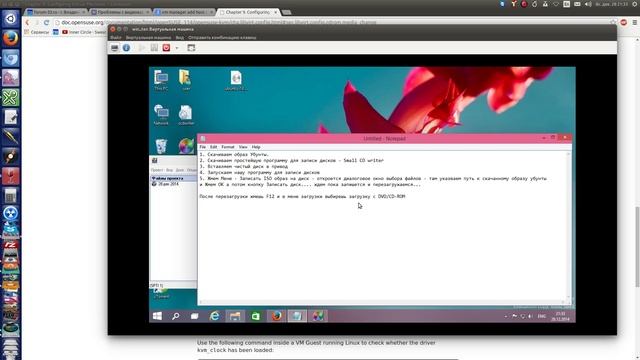Screen dimensions: 640x360
Task: Open Search from guest taskbar
Action: pos(176,316)
